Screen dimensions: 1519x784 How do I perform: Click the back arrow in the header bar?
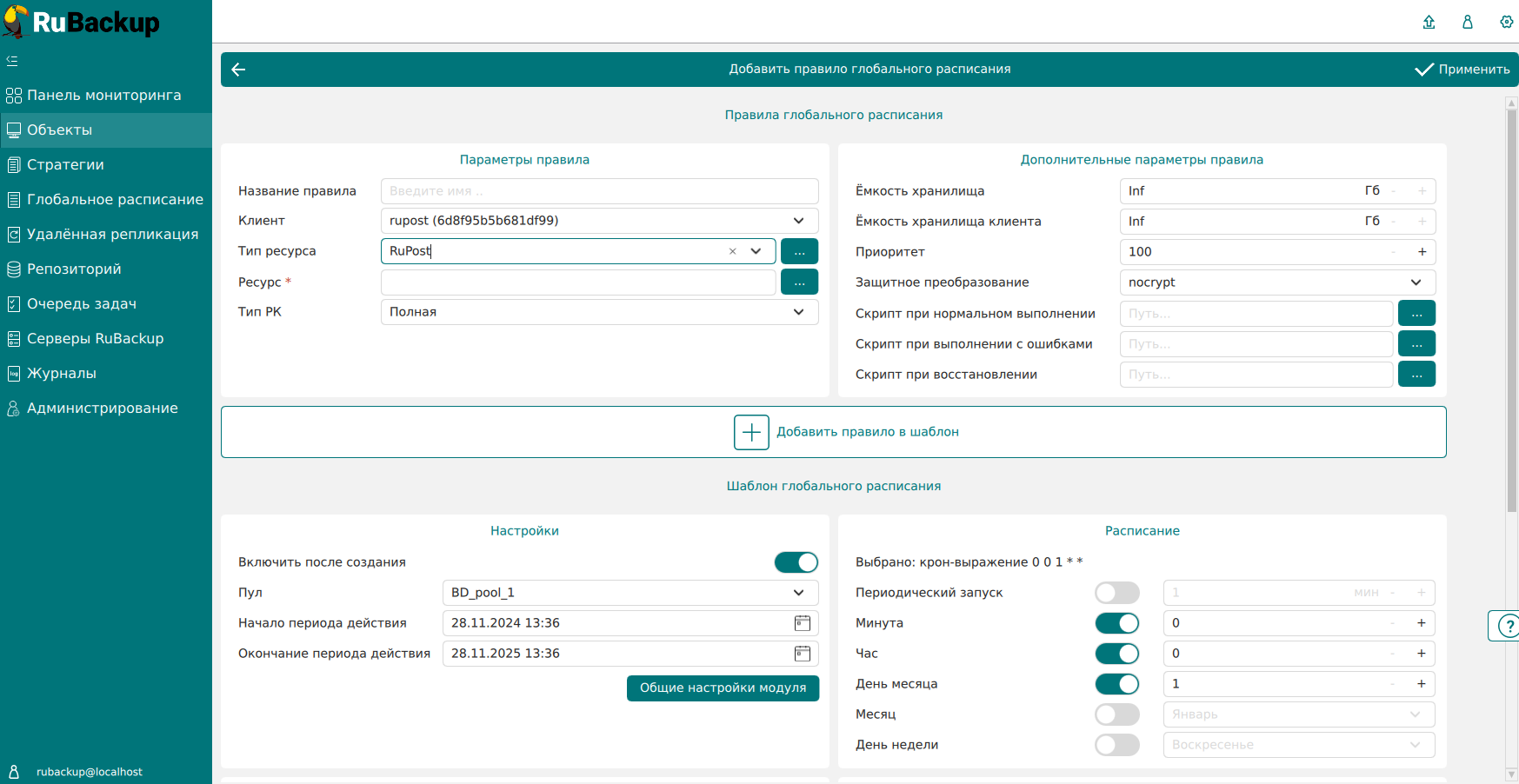coord(238,70)
